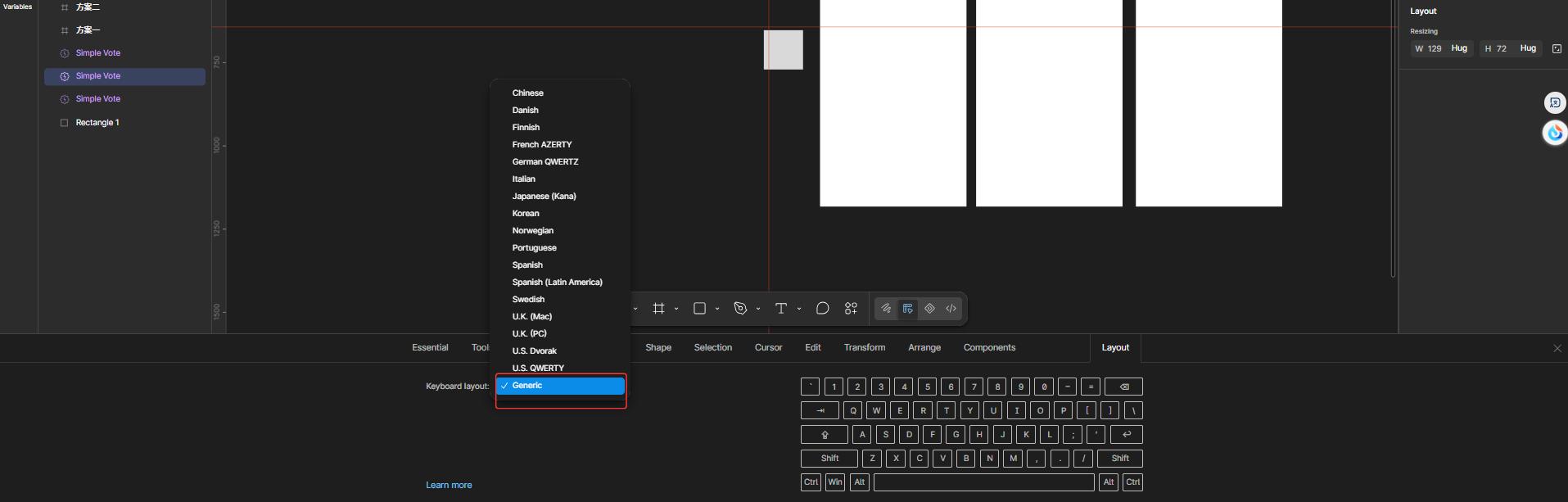
Task: Select the checked Generic layout option
Action: tap(561, 386)
